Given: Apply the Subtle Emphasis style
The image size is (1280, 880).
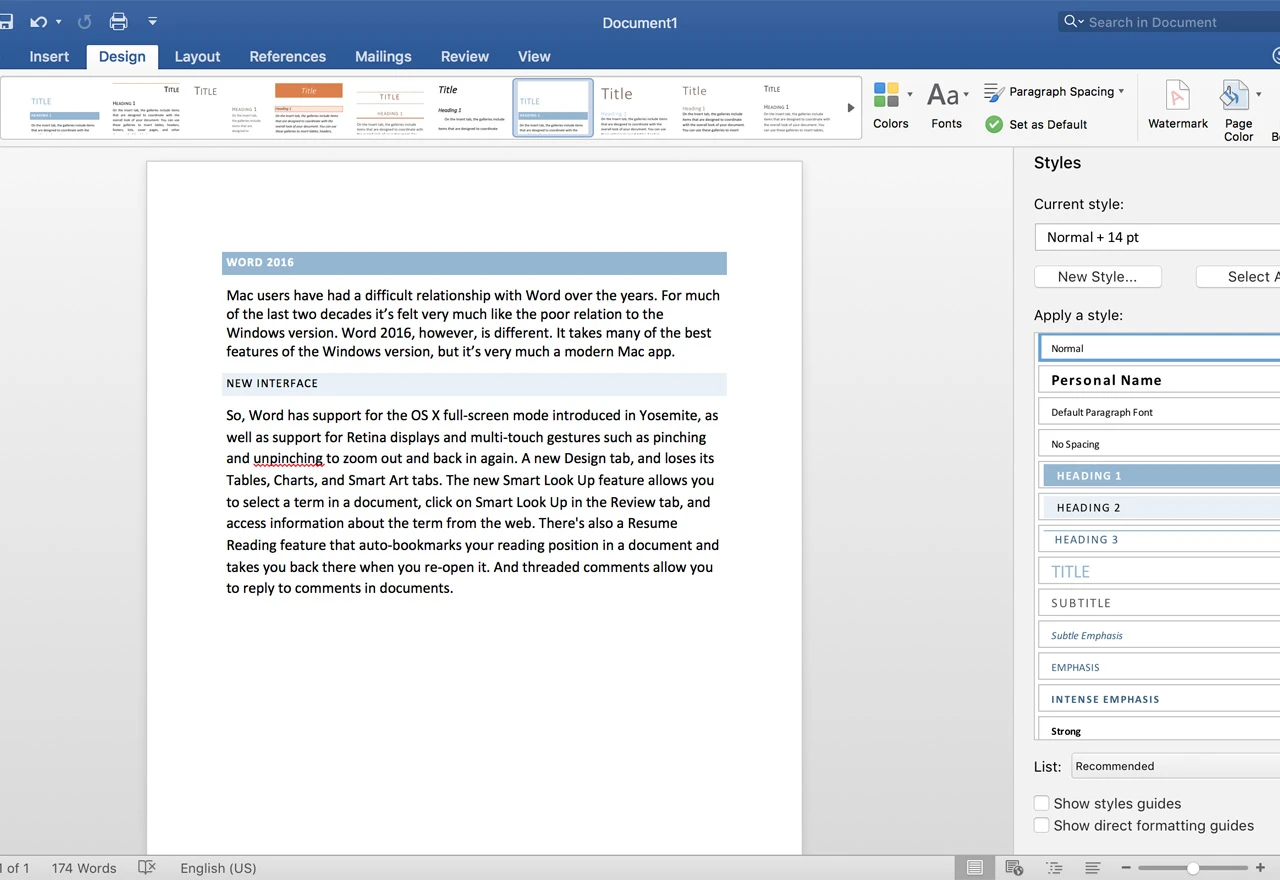Looking at the screenshot, I should [1159, 635].
